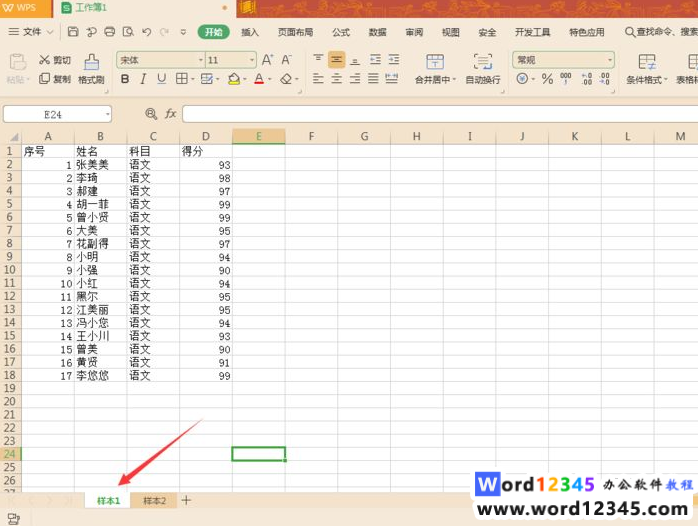Switch to the 数据 tab
Screen dimensions: 698x526
(x=377, y=32)
